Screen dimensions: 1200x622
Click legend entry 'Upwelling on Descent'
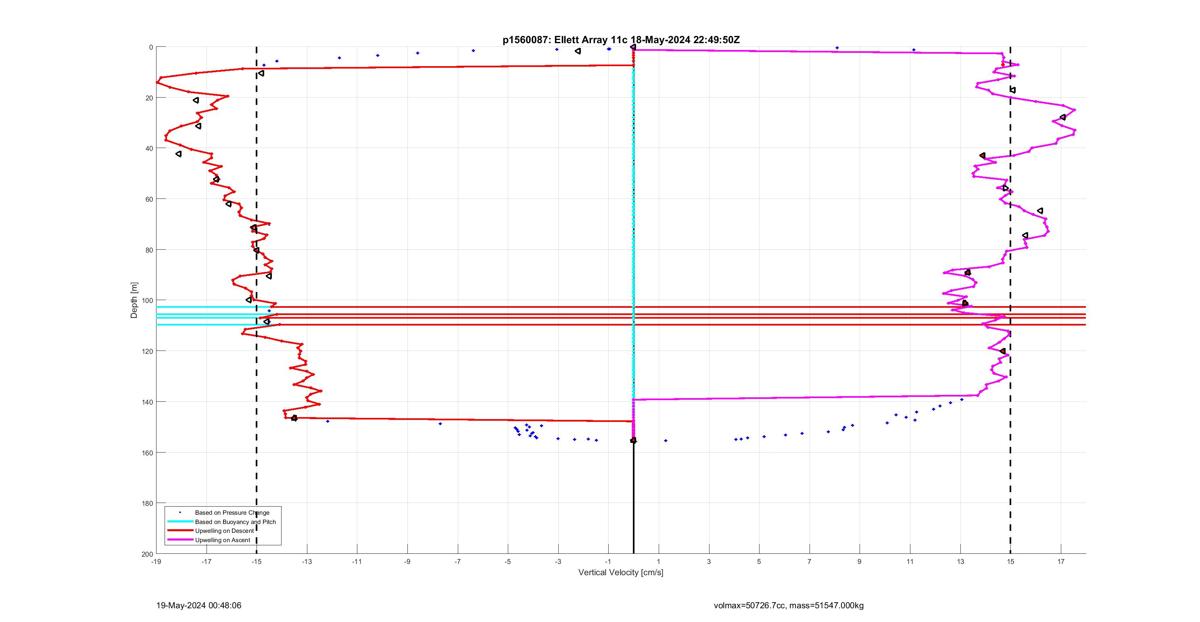pyautogui.click(x=226, y=531)
